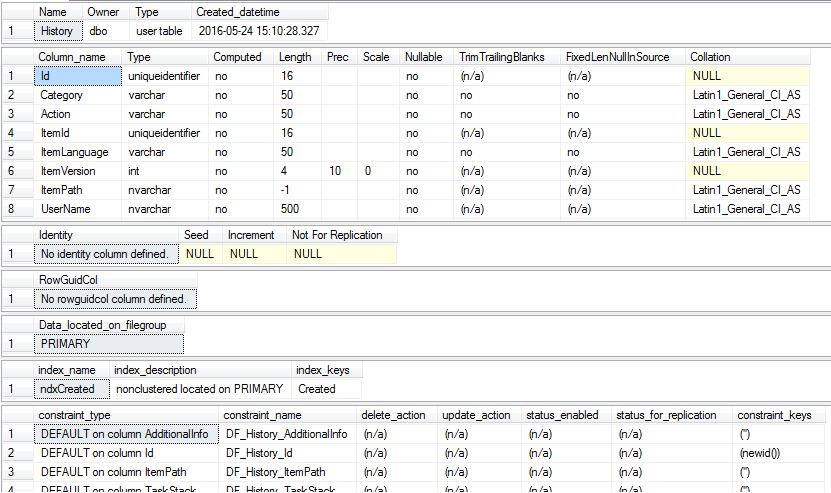Click Latin1_General_CI_AS collation in Category row
831x493 pixels.
point(747,95)
